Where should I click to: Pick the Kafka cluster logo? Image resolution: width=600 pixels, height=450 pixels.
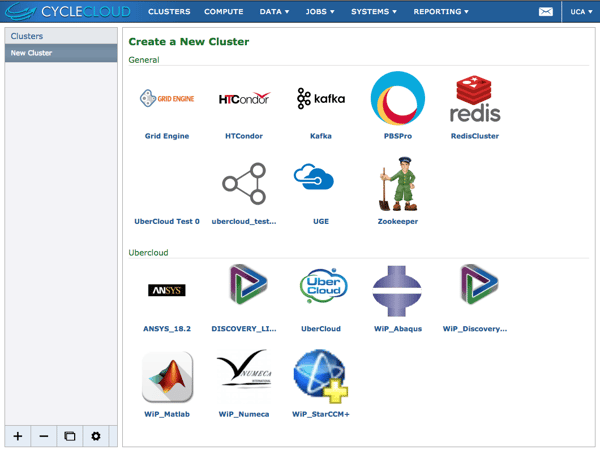tap(321, 98)
